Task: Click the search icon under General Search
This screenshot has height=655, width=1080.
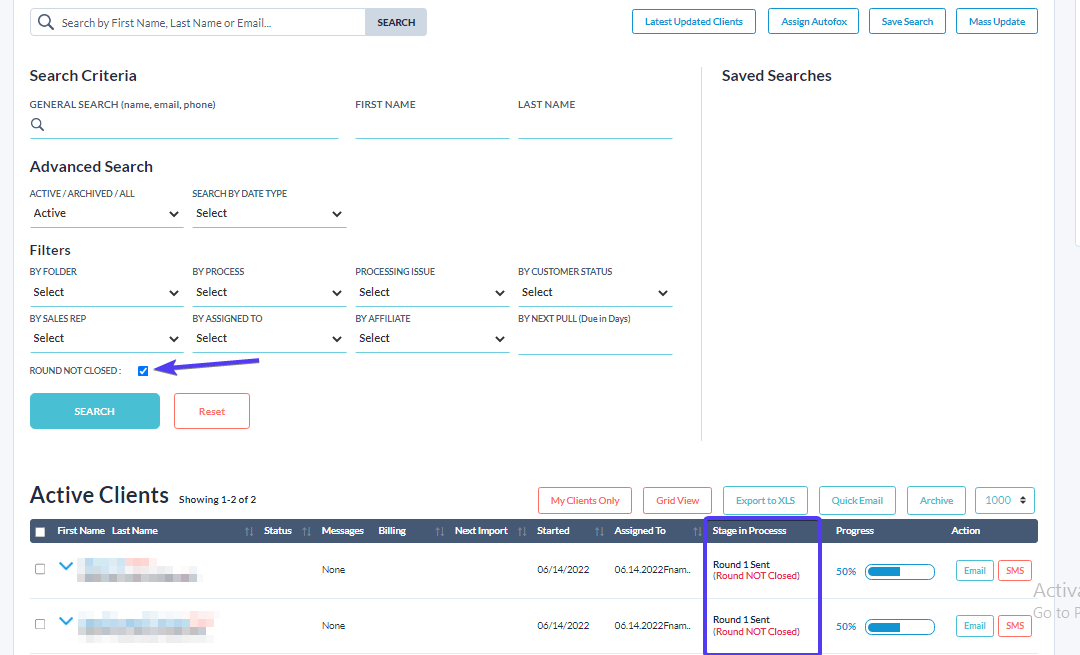Action: pos(37,124)
